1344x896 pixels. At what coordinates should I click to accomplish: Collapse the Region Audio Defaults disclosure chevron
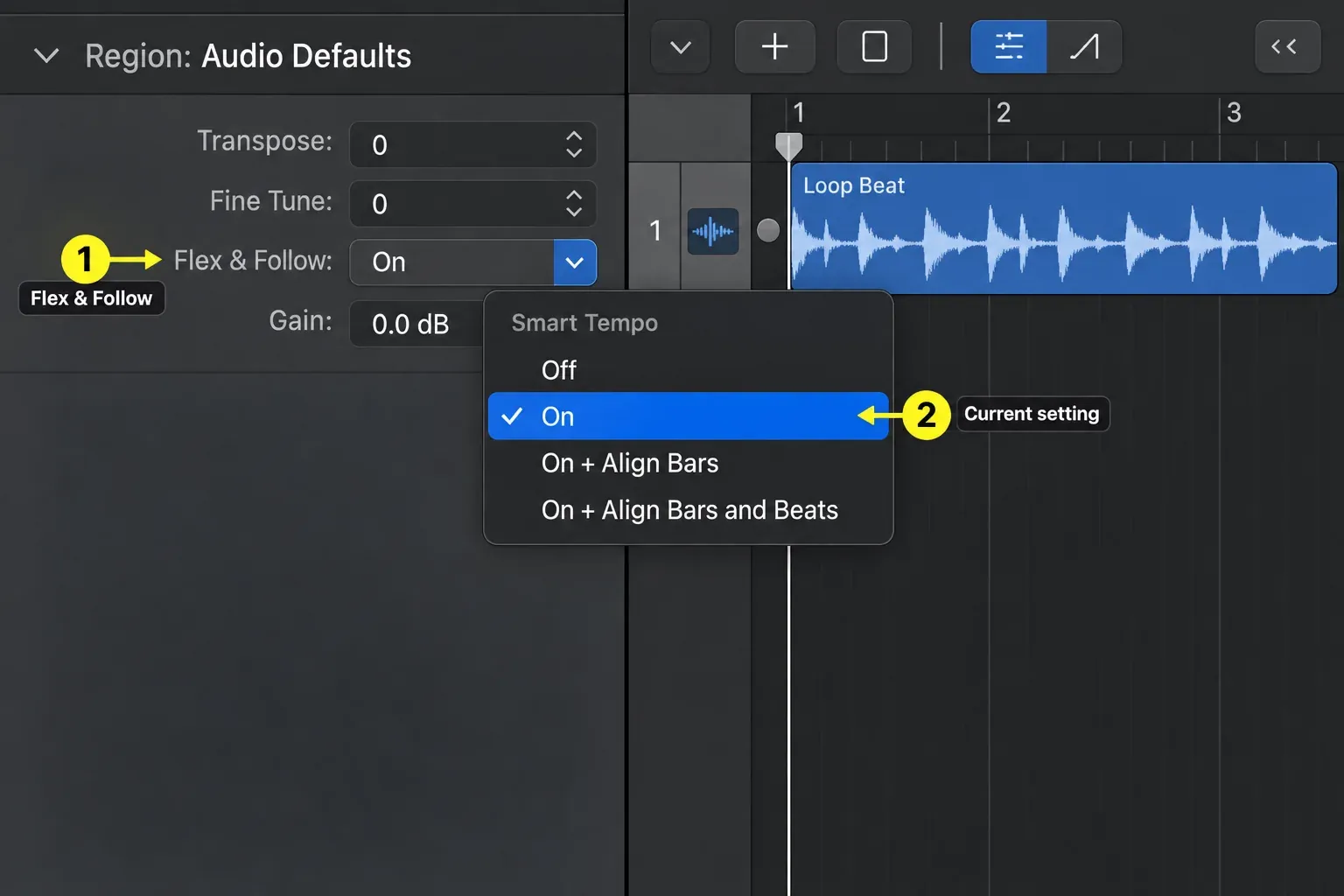(x=46, y=56)
